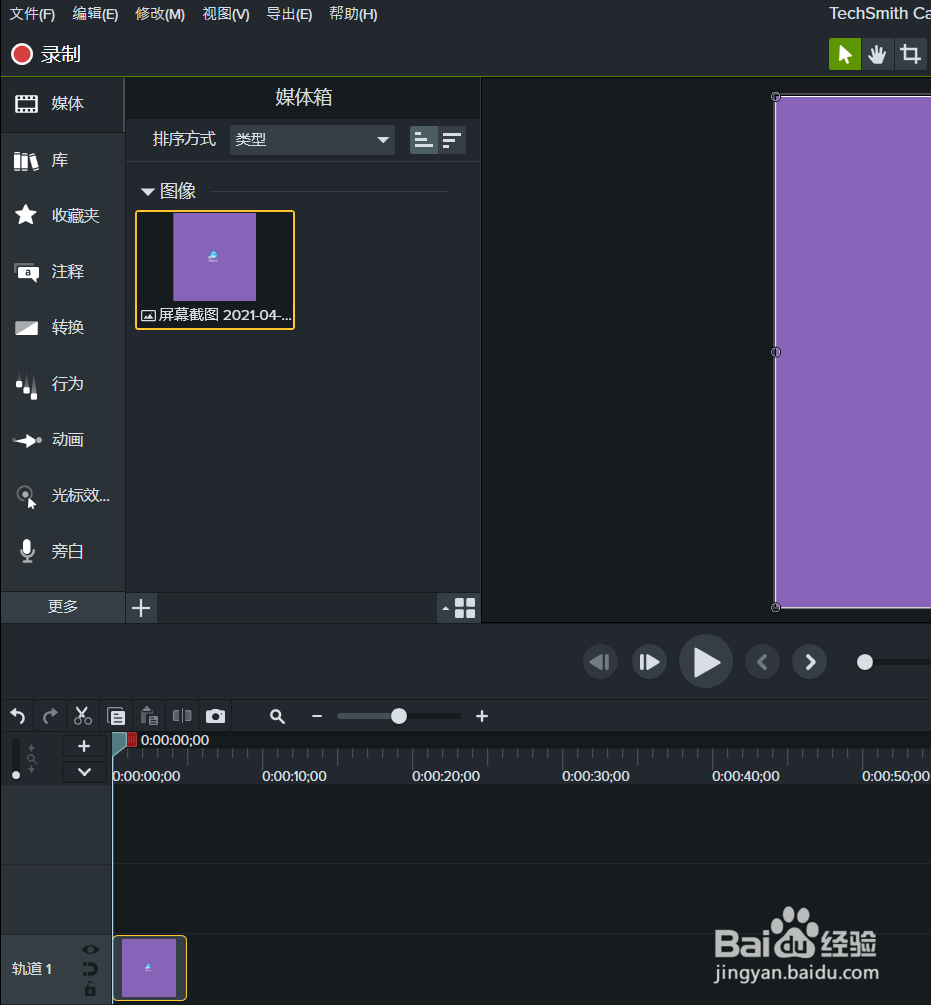Viewport: 931px width, 1005px height.
Task: Open the Edit menu
Action: click(x=95, y=14)
